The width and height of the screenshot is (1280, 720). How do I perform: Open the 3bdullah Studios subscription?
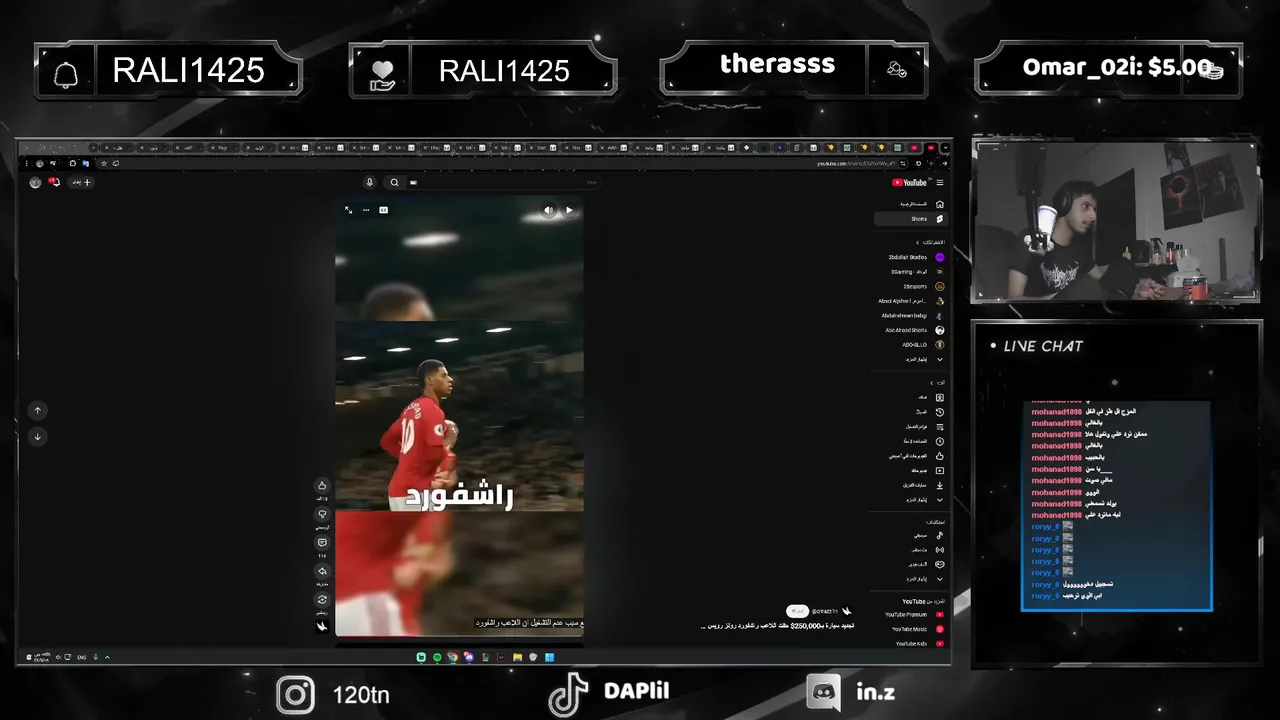910,257
